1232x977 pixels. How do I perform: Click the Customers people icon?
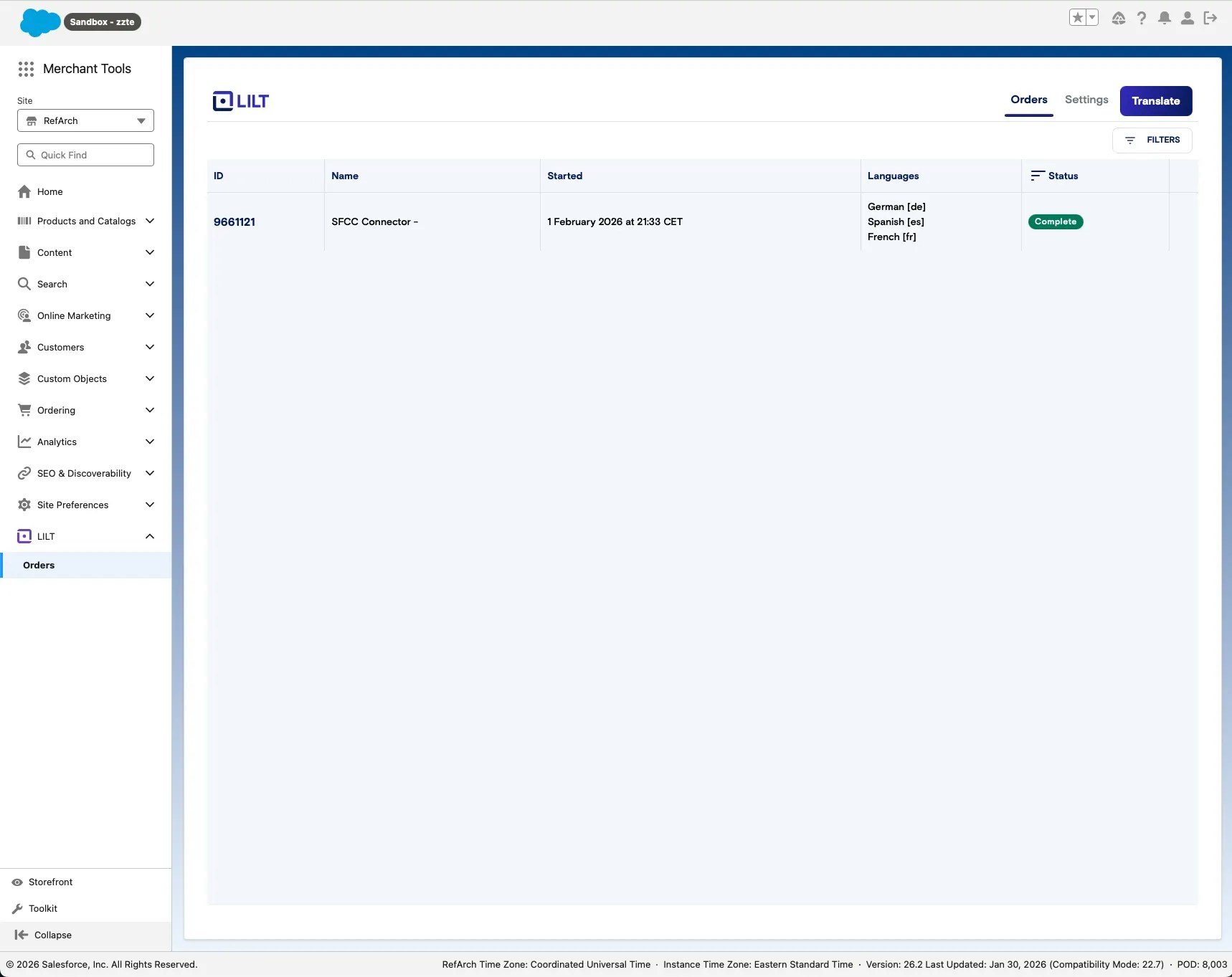pos(24,347)
